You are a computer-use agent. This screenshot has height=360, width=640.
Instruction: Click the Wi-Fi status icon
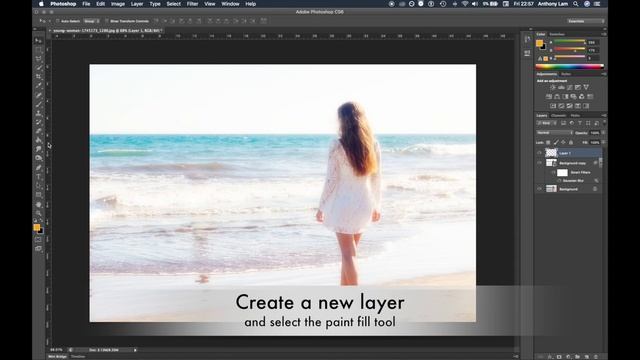tap(464, 4)
